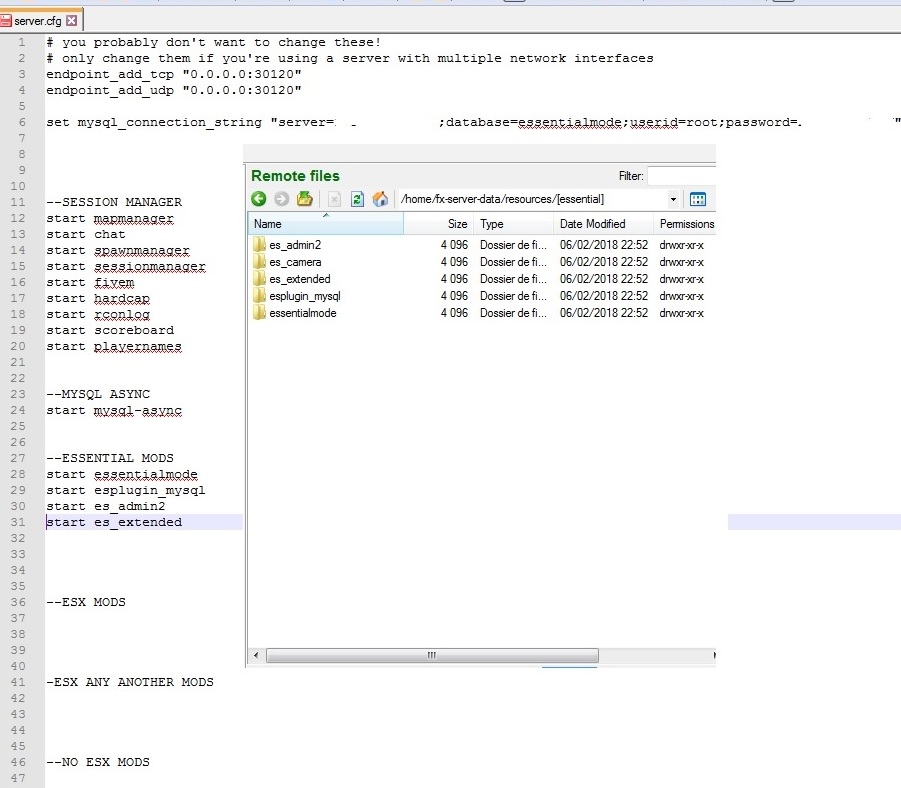Click the right scroll arrow in Remote files
The image size is (901, 788).
[x=714, y=655]
